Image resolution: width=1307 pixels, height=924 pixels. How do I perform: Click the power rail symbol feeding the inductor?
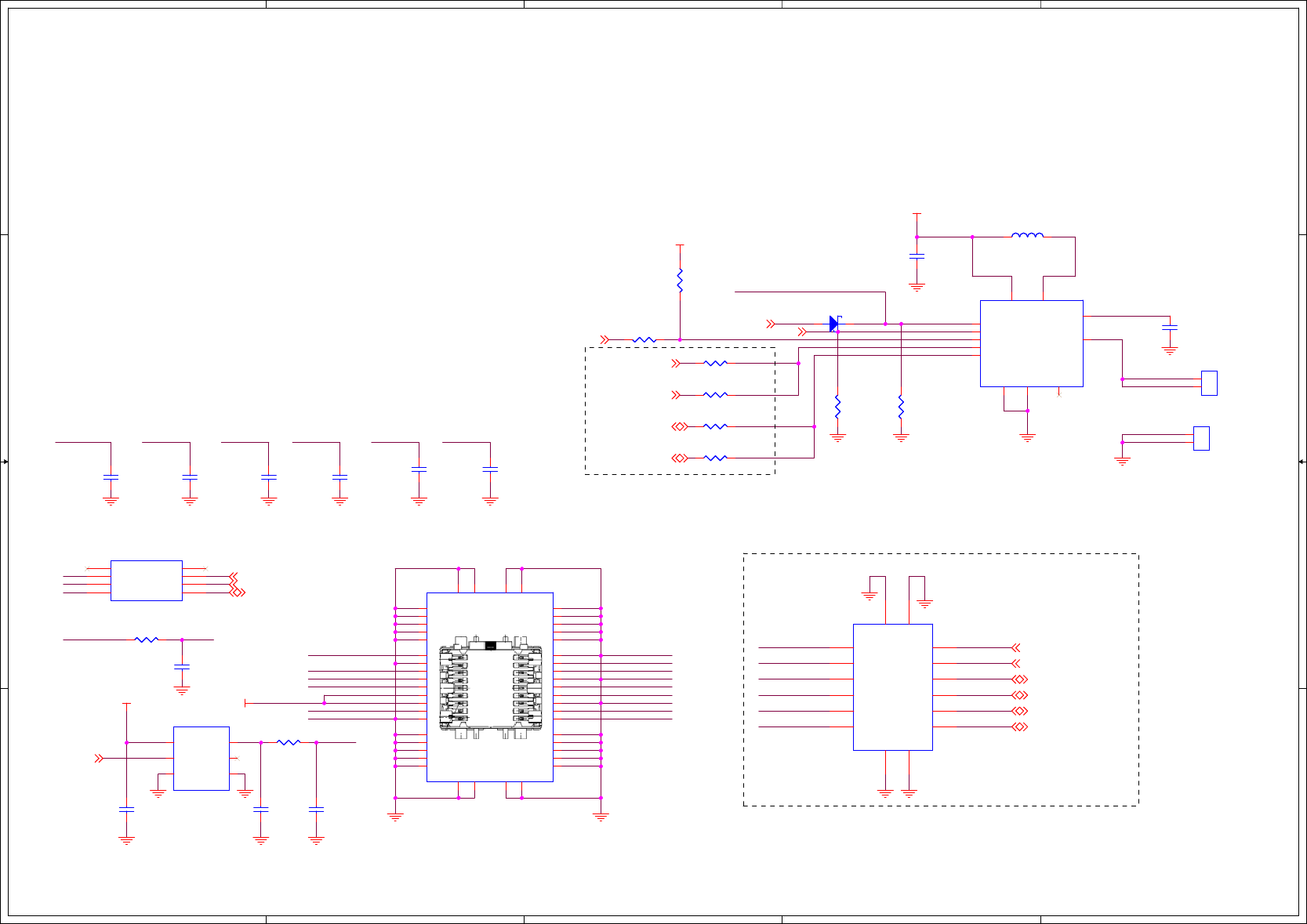point(917,213)
